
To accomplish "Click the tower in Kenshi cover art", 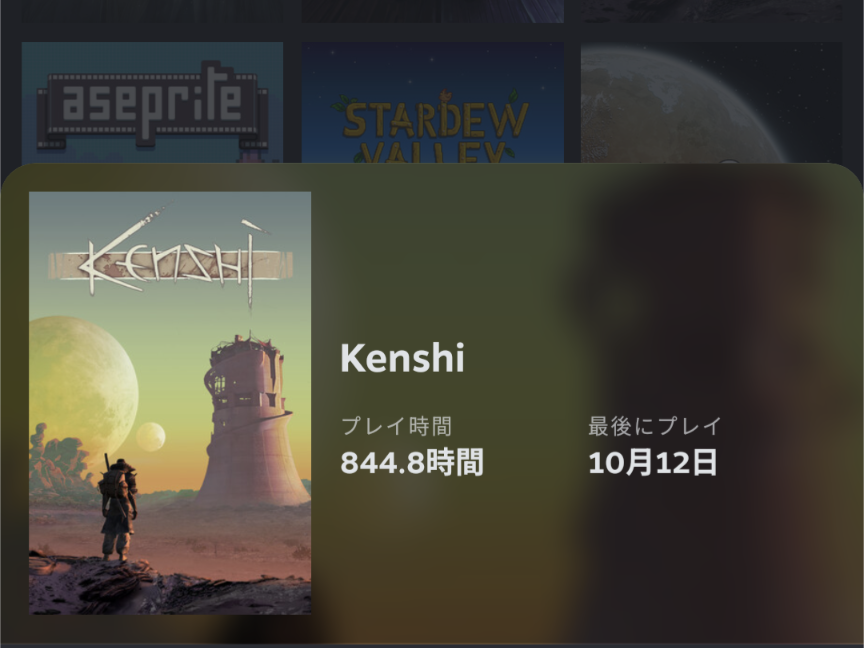I will (x=251, y=422).
